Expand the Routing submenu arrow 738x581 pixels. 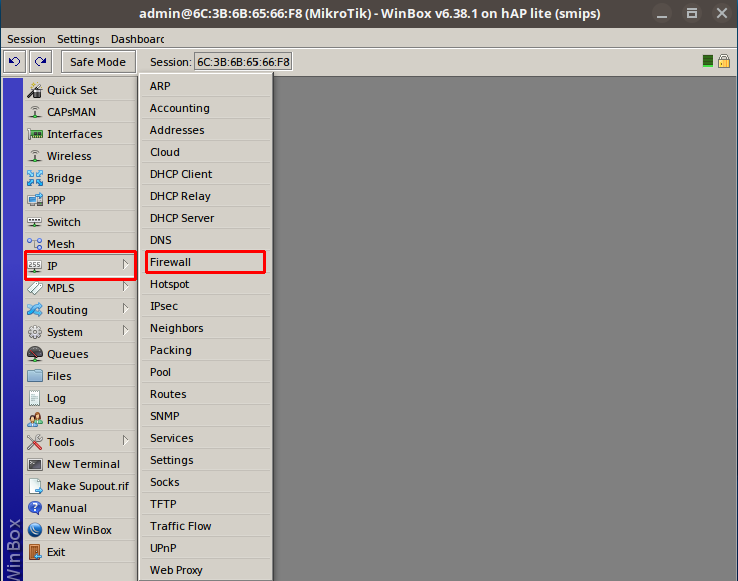pos(125,309)
